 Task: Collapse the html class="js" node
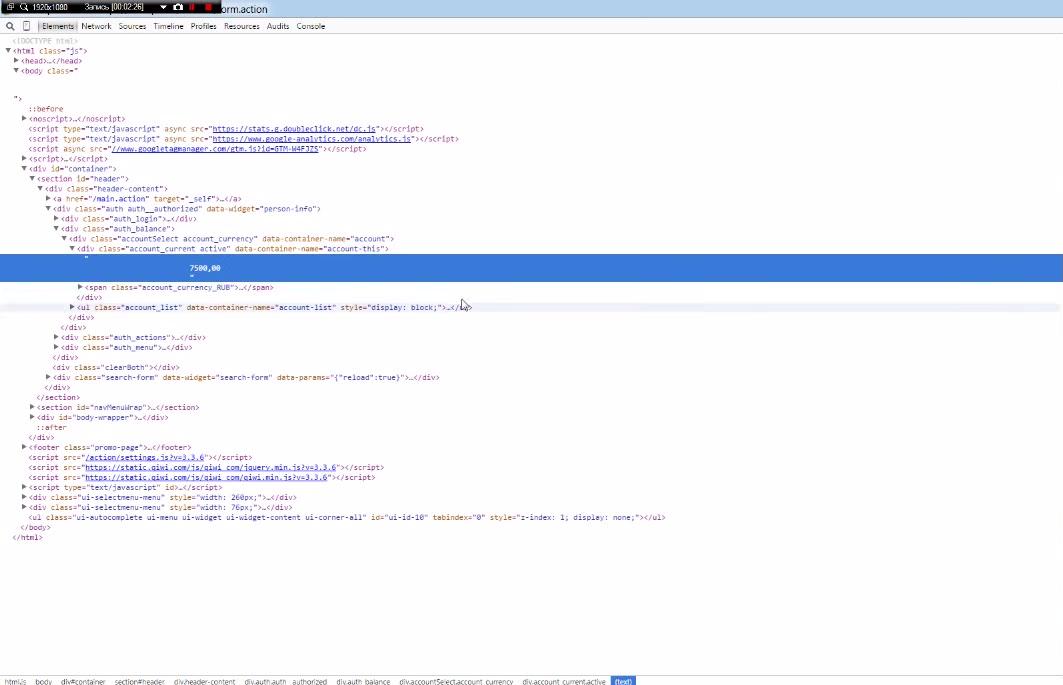pos(8,51)
